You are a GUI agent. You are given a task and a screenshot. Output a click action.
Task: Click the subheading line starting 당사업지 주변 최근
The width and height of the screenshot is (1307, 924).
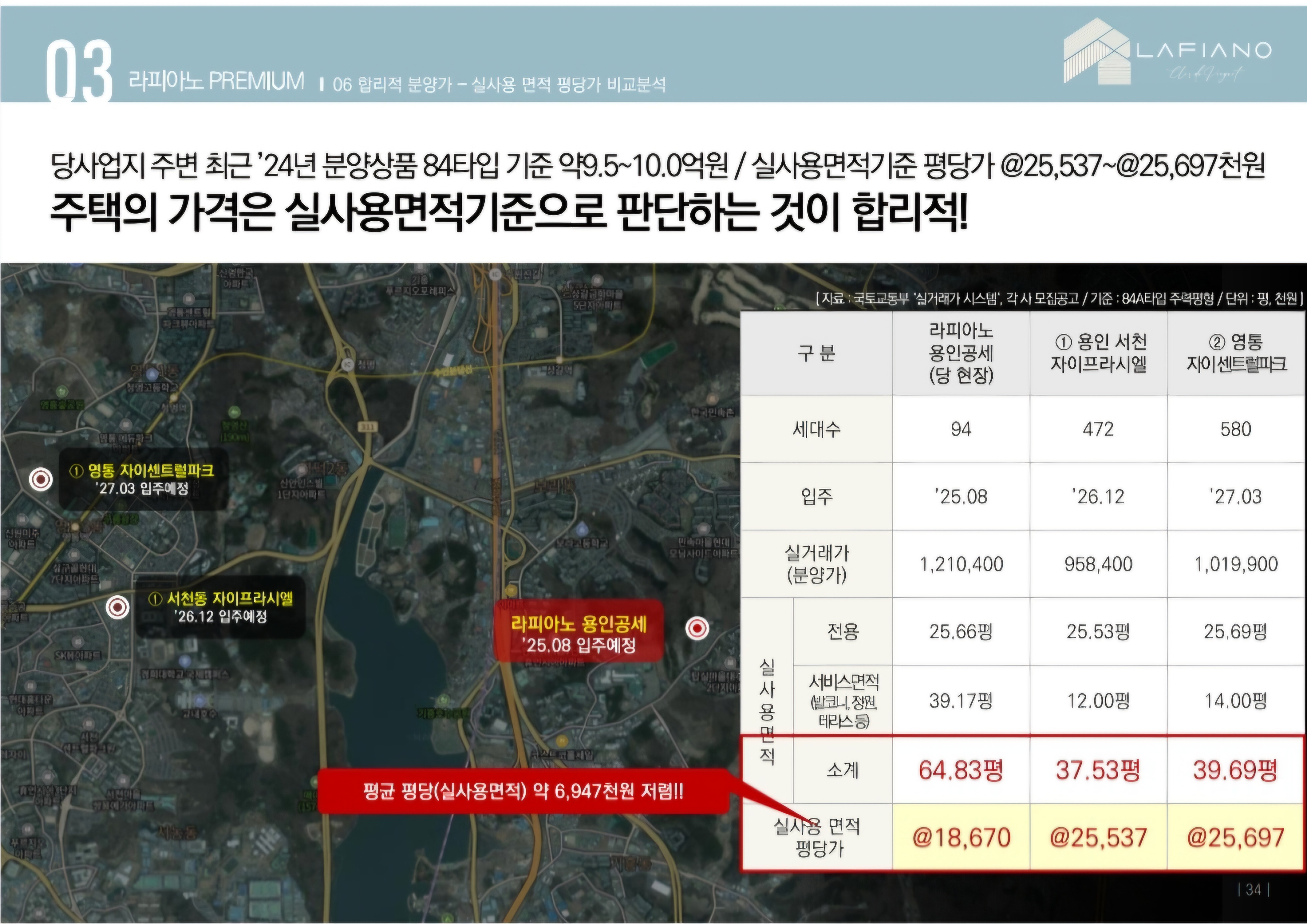click(x=658, y=166)
